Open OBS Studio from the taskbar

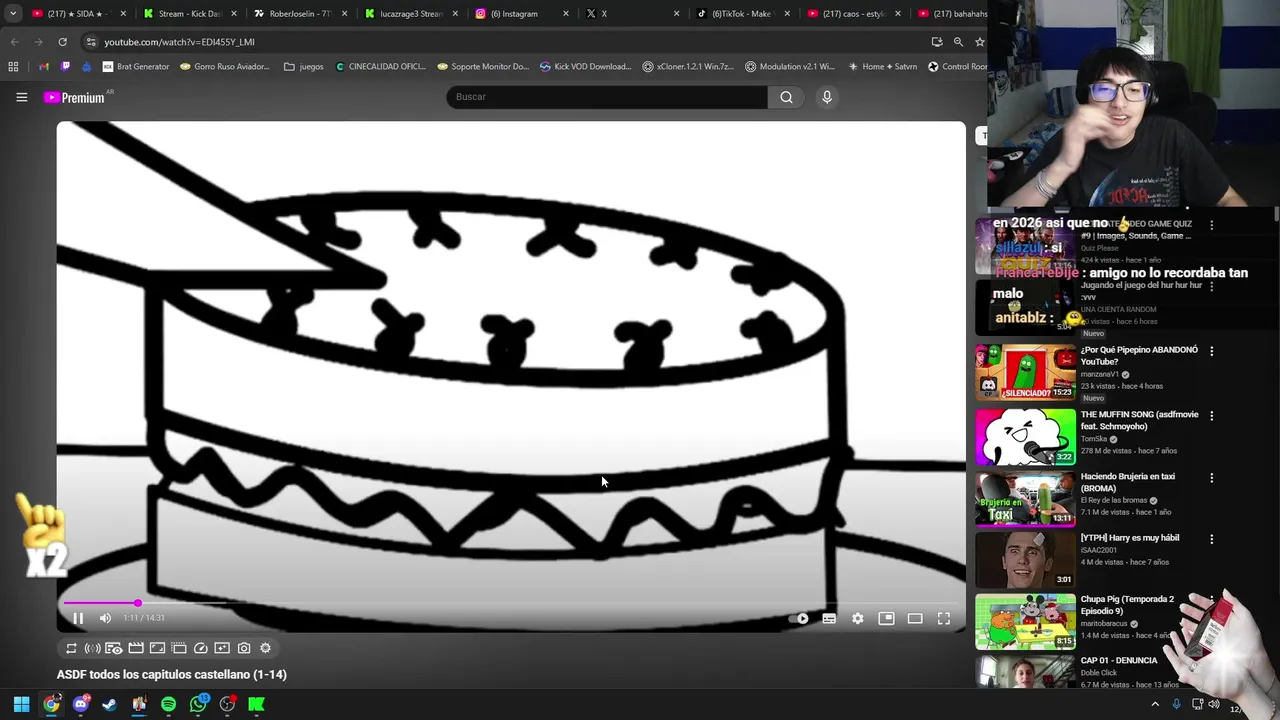[x=228, y=704]
